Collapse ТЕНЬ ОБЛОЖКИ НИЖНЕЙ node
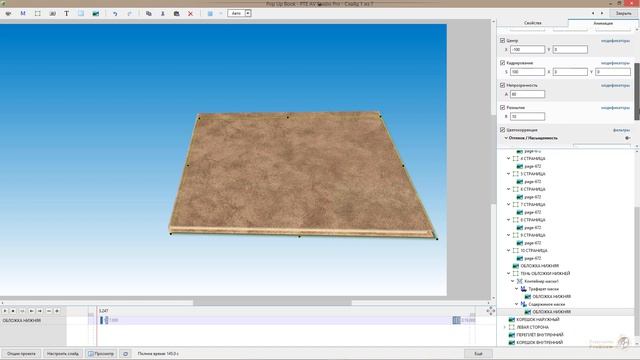The width and height of the screenshot is (640, 360). (509, 273)
